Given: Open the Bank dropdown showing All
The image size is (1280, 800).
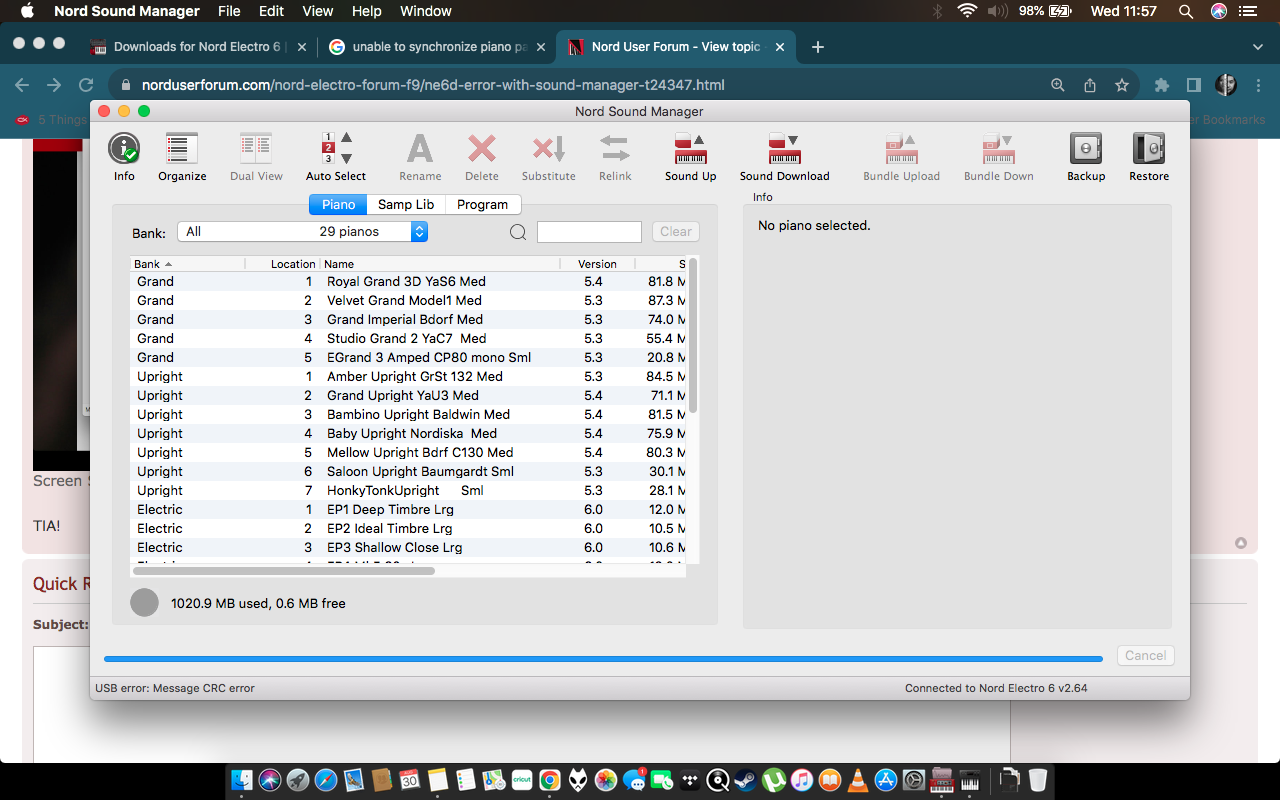Looking at the screenshot, I should click(x=303, y=231).
